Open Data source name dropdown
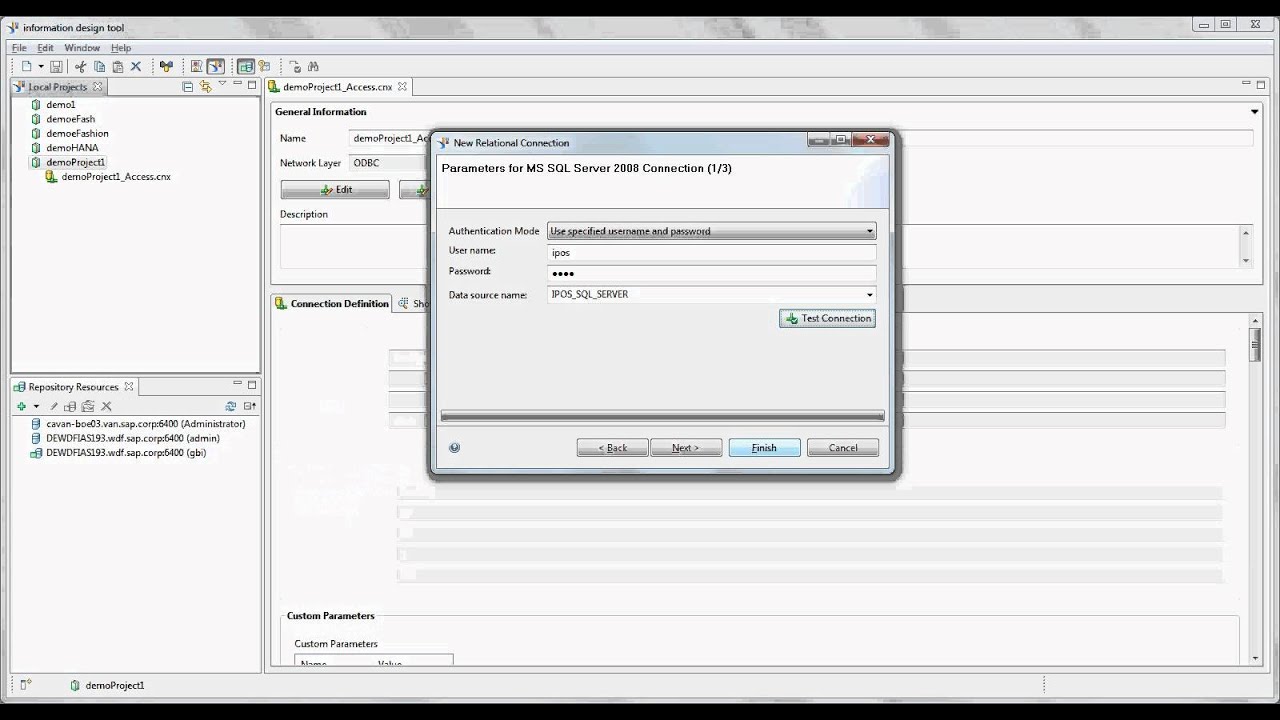 click(x=869, y=295)
